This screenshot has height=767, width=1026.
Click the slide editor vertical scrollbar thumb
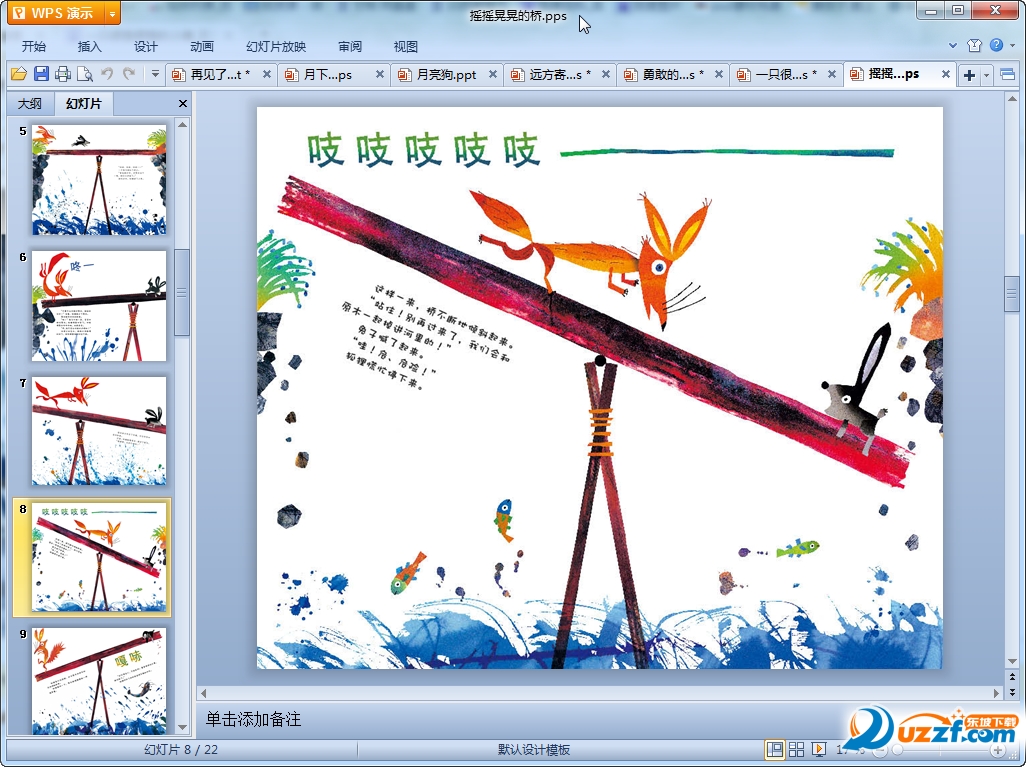click(1012, 293)
